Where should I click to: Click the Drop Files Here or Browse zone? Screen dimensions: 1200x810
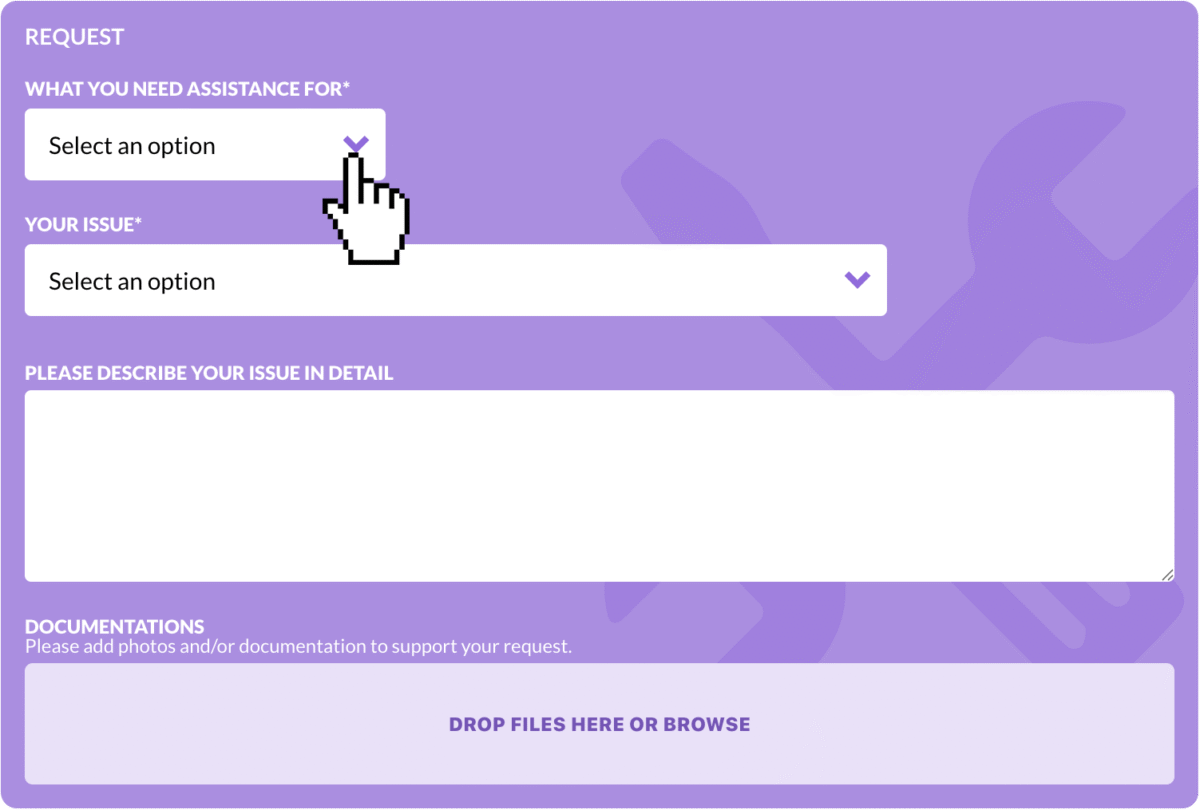(x=600, y=724)
